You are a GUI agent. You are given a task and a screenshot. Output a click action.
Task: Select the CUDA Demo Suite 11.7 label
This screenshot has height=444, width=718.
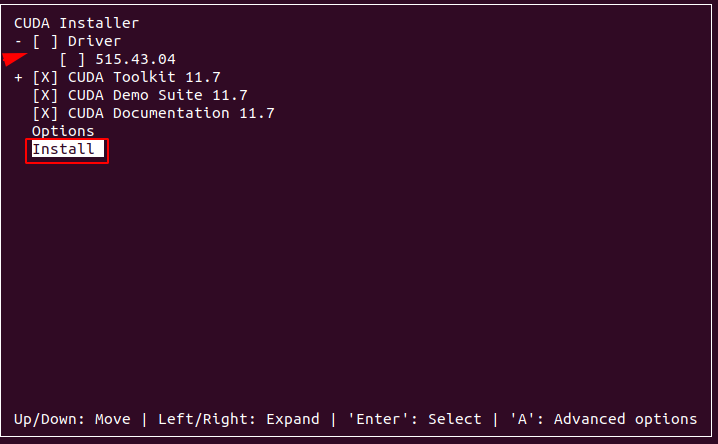[x=158, y=95]
